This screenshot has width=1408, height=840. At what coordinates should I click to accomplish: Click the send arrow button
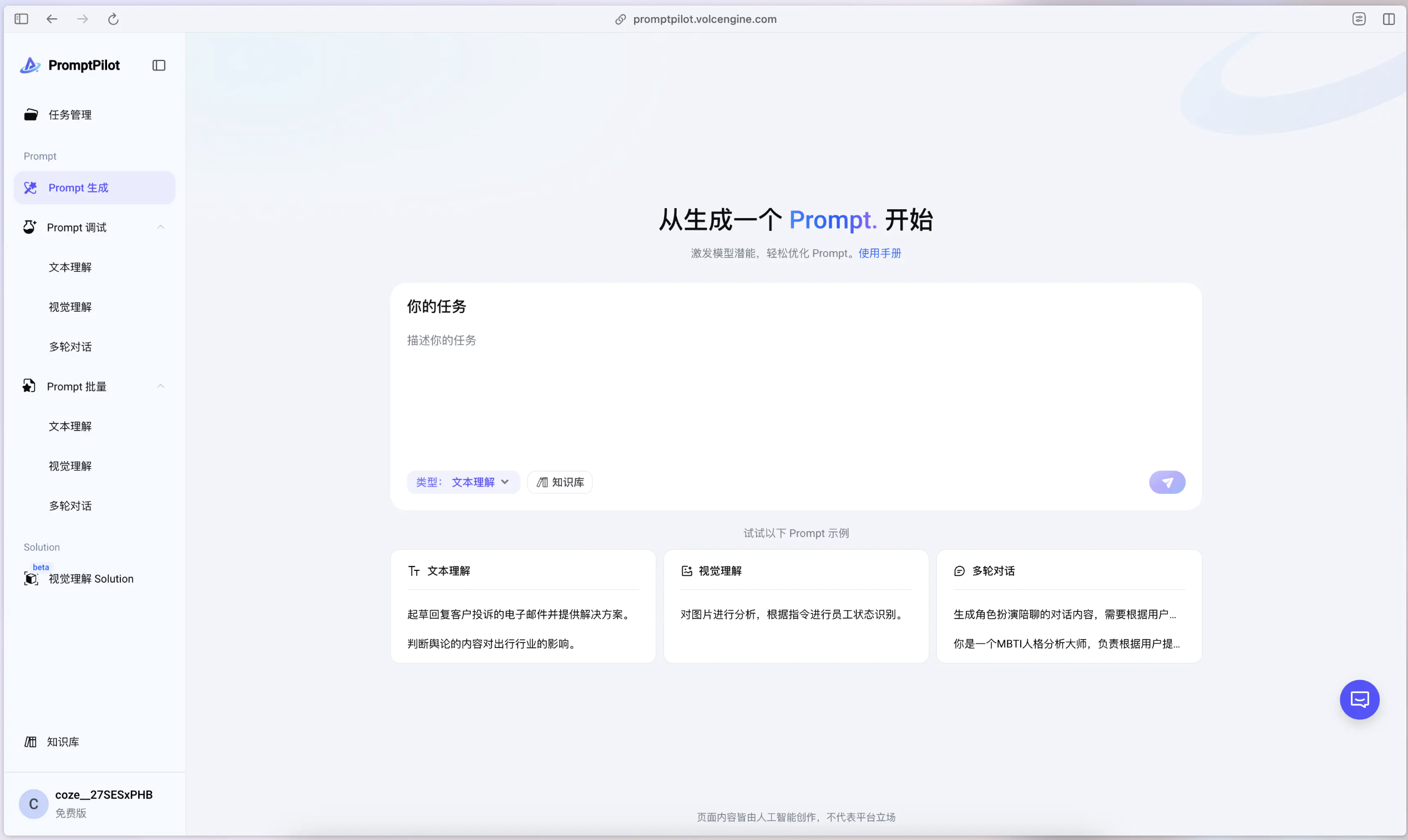point(1166,482)
